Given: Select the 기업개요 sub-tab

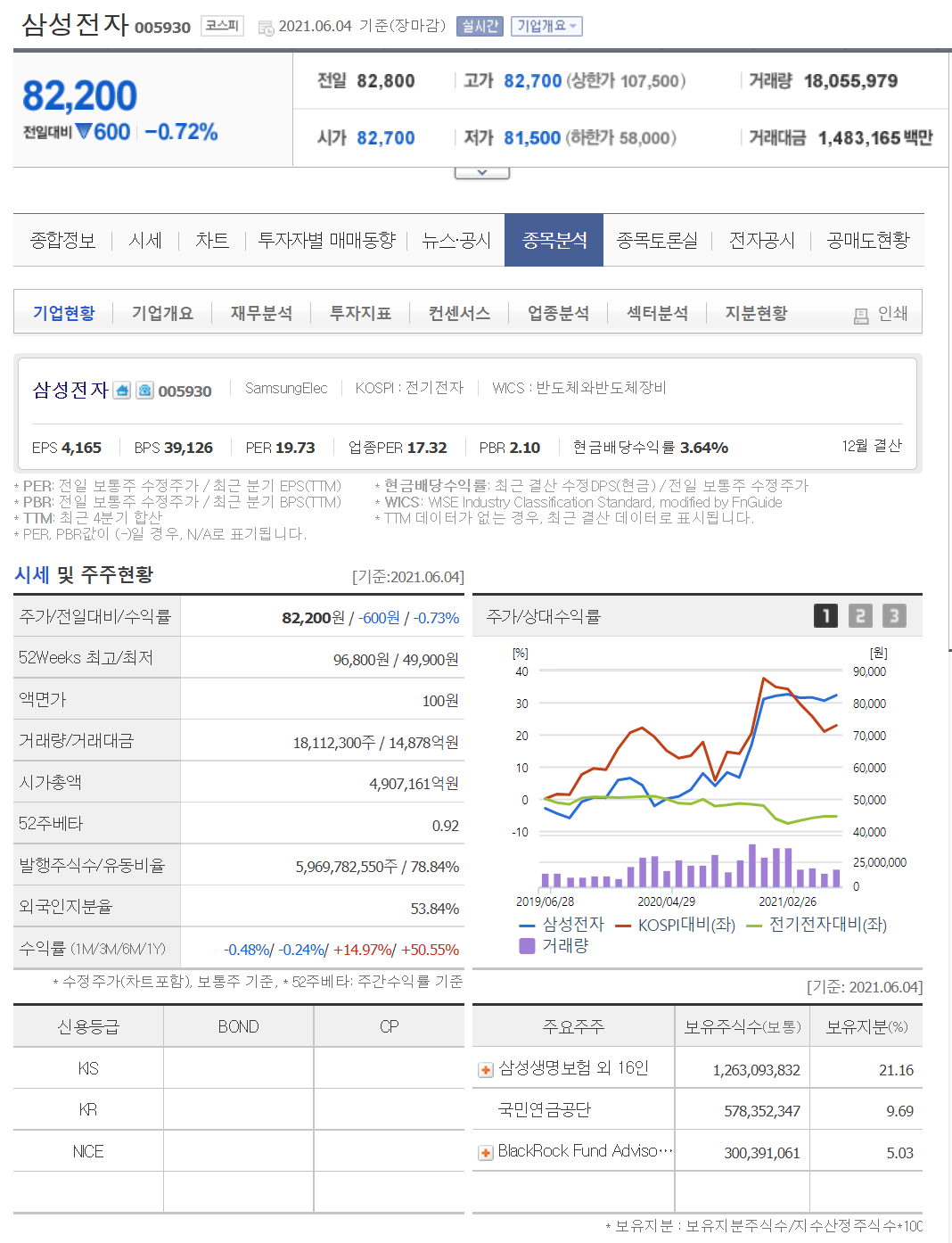Looking at the screenshot, I should tap(162, 313).
